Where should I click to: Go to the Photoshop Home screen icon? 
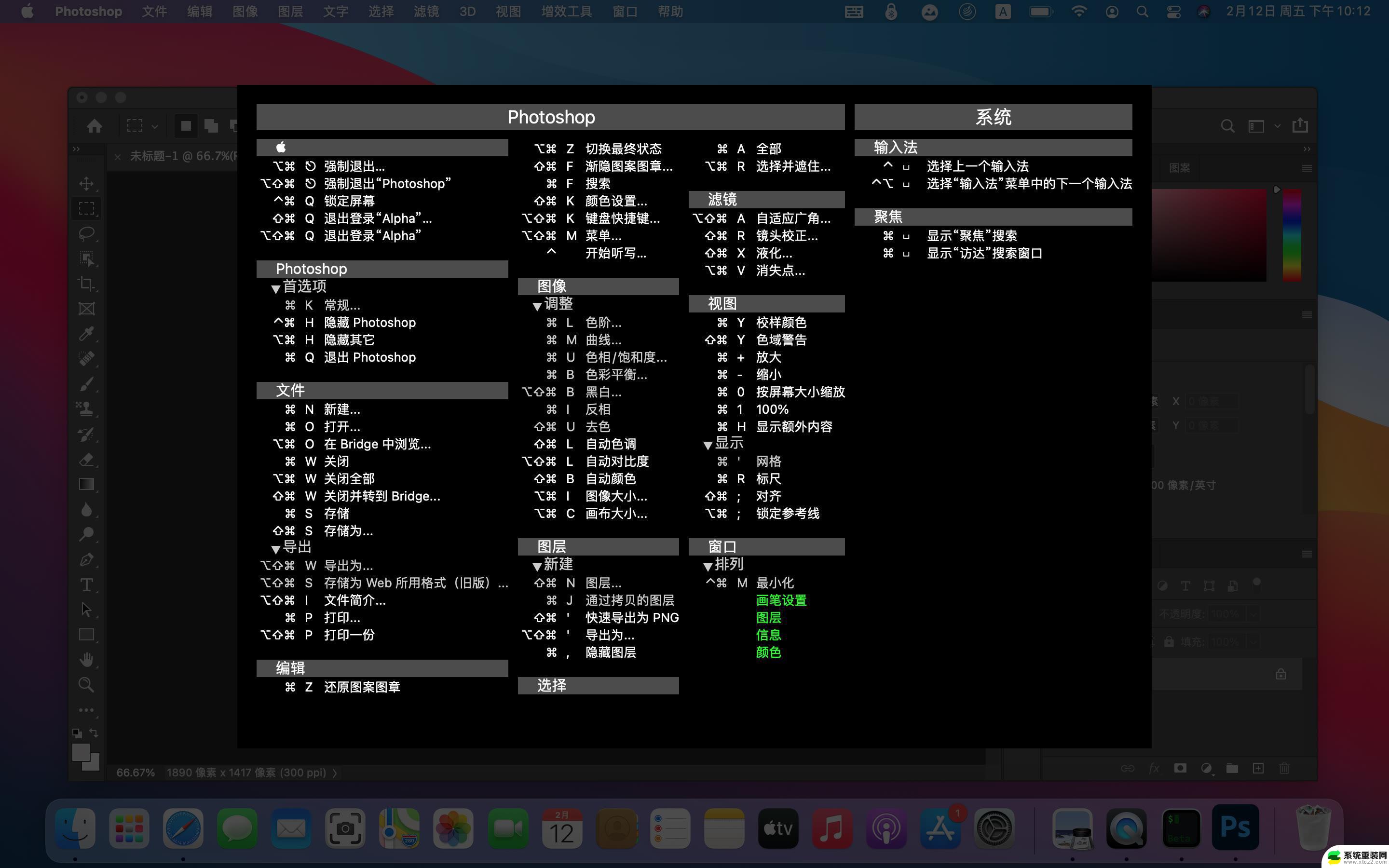94,126
